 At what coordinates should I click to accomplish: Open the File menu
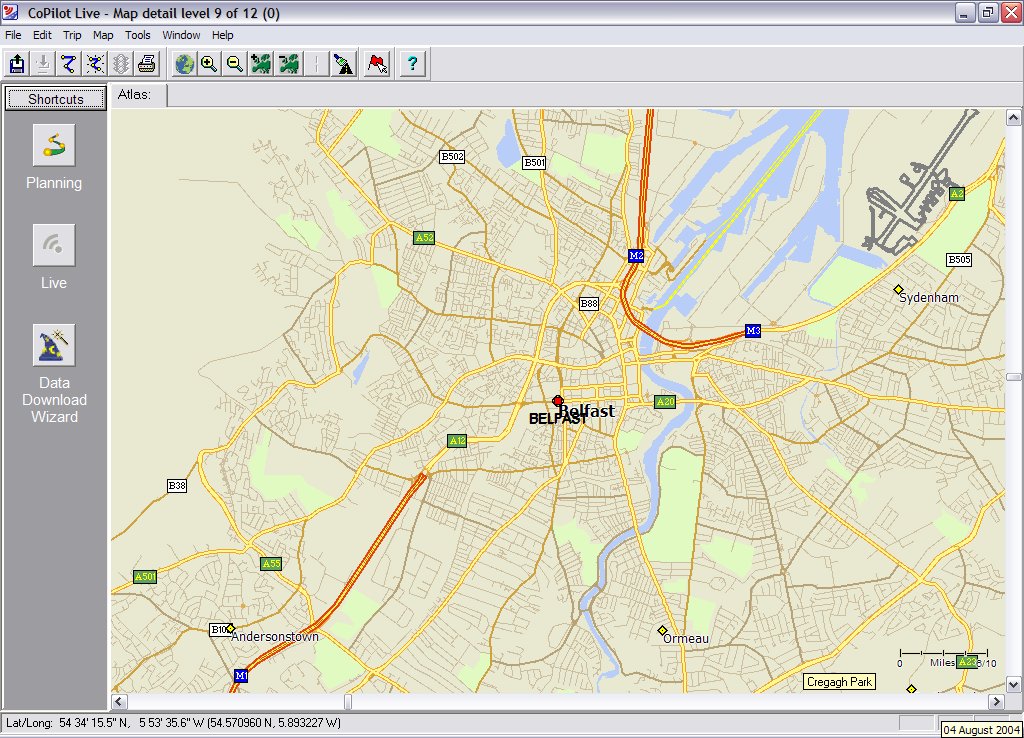tap(13, 35)
